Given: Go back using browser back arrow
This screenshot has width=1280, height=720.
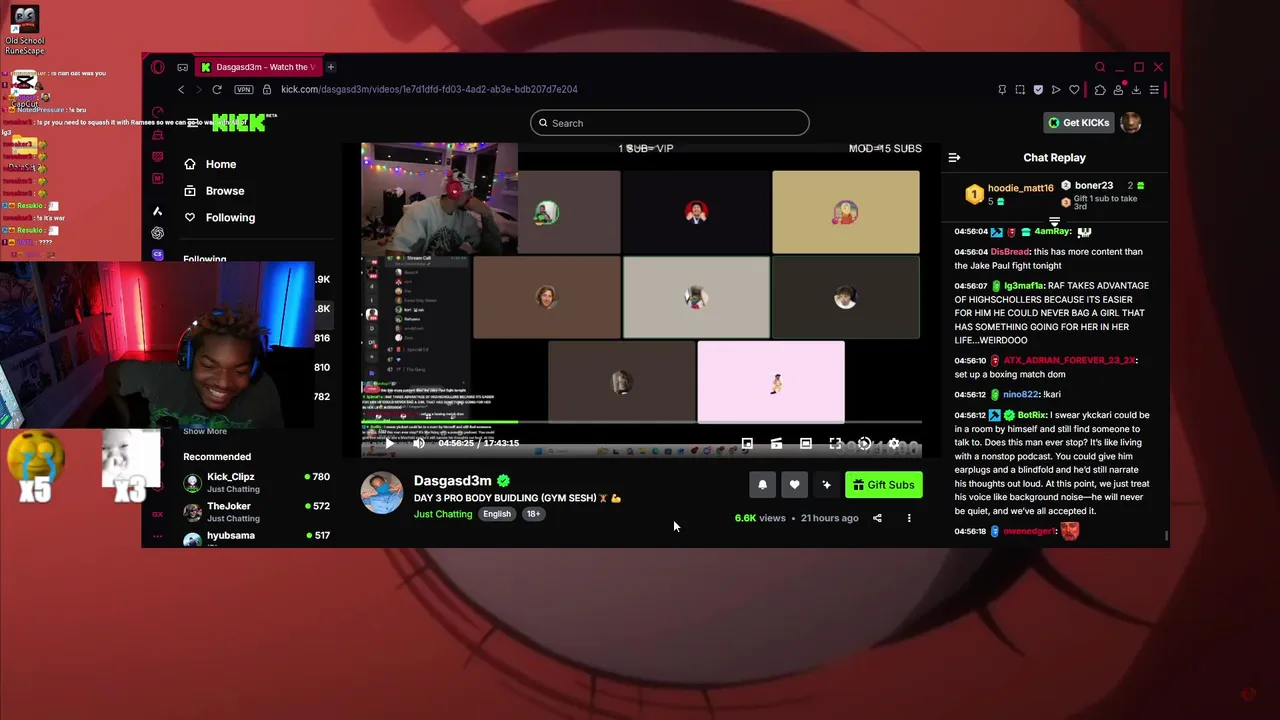Looking at the screenshot, I should tap(181, 89).
